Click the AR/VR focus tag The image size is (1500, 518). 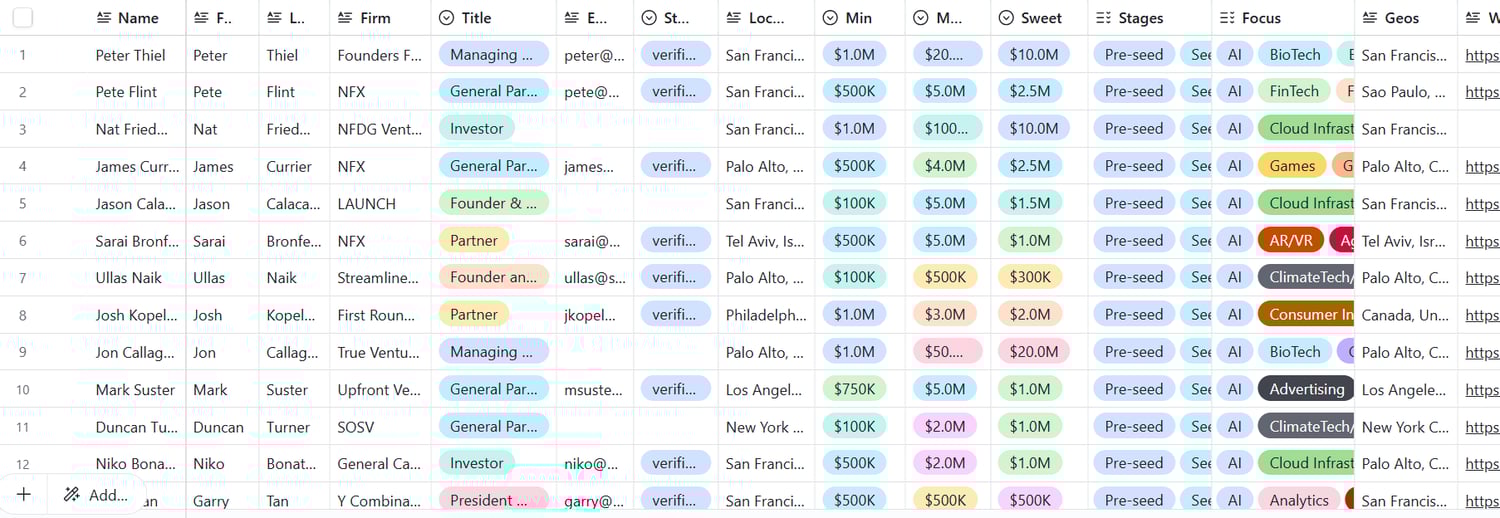tap(1290, 240)
